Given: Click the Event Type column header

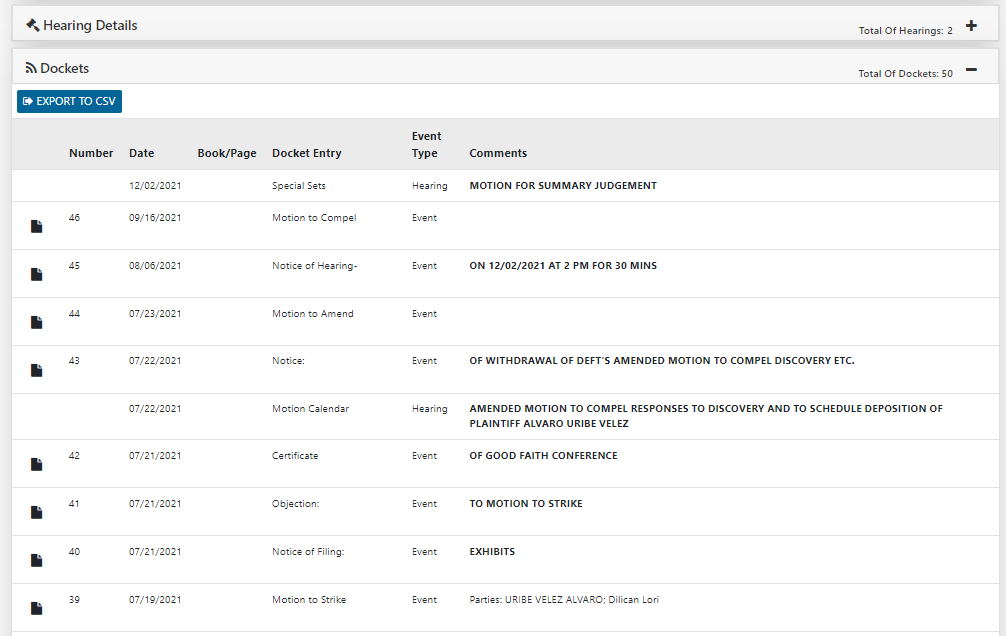Looking at the screenshot, I should (x=427, y=144).
